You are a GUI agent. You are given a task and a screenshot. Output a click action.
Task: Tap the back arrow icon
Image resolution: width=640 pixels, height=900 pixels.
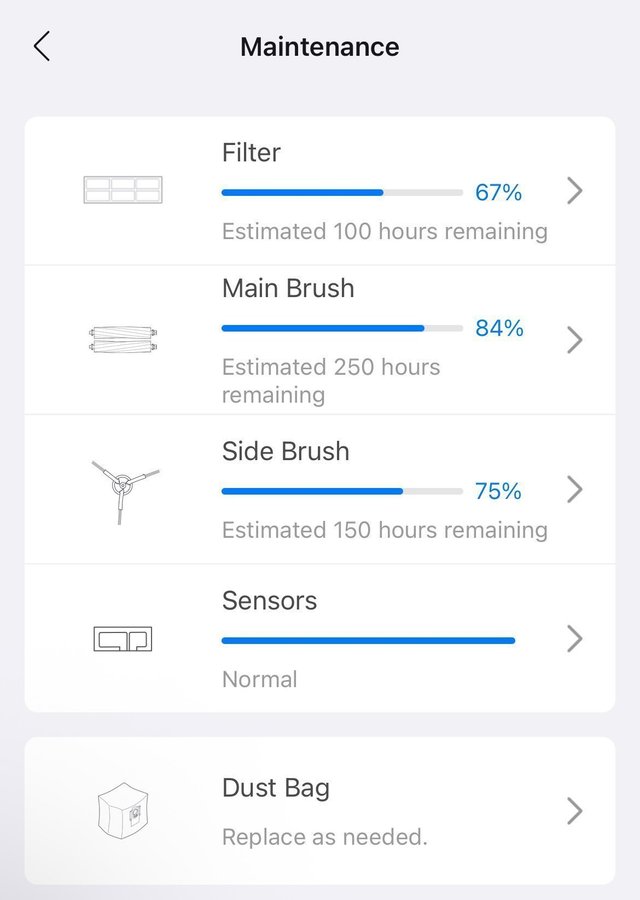pyautogui.click(x=42, y=47)
